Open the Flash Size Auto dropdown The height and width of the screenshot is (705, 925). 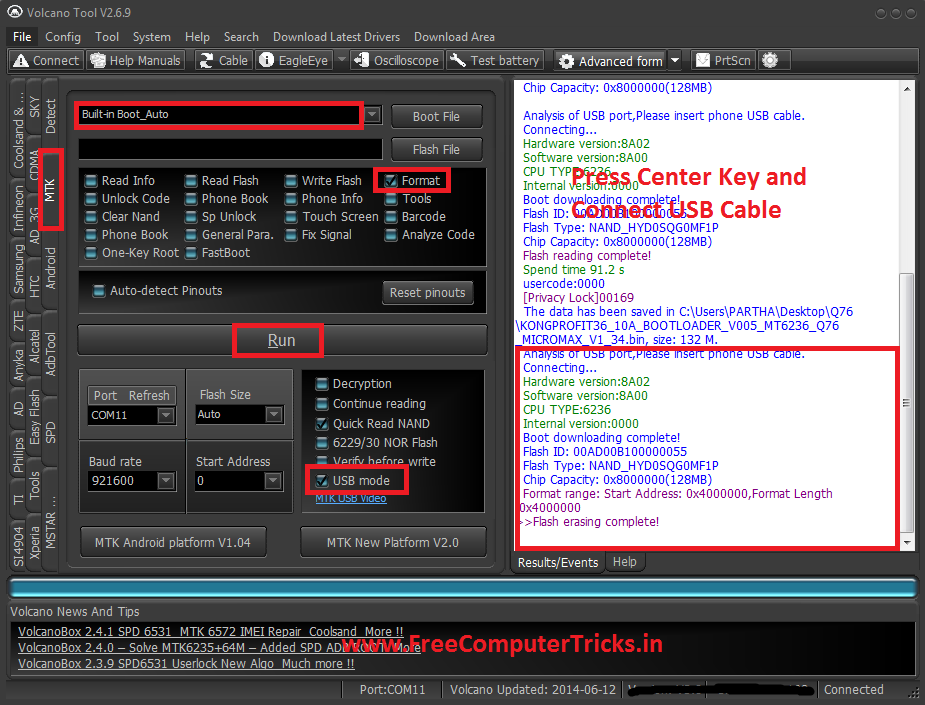[274, 415]
